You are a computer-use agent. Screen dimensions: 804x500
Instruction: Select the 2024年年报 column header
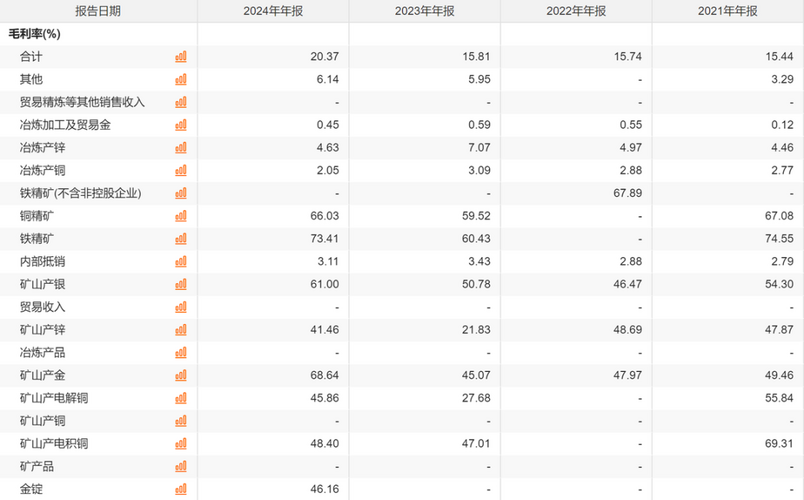273,11
